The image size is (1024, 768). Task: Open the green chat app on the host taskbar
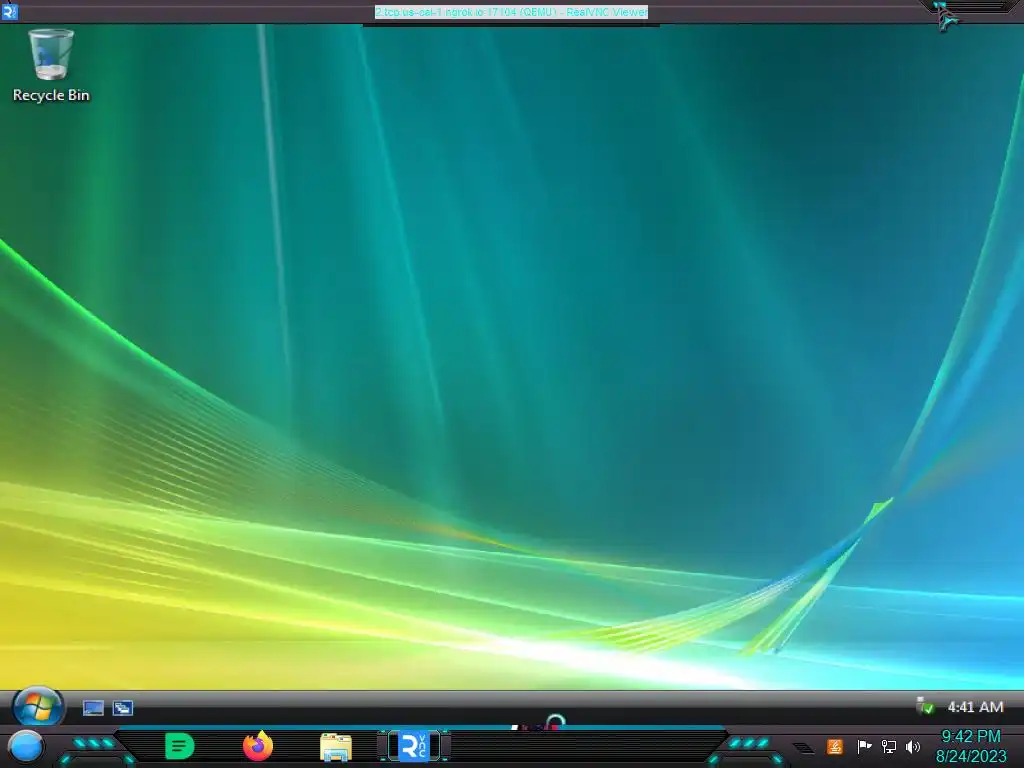180,746
